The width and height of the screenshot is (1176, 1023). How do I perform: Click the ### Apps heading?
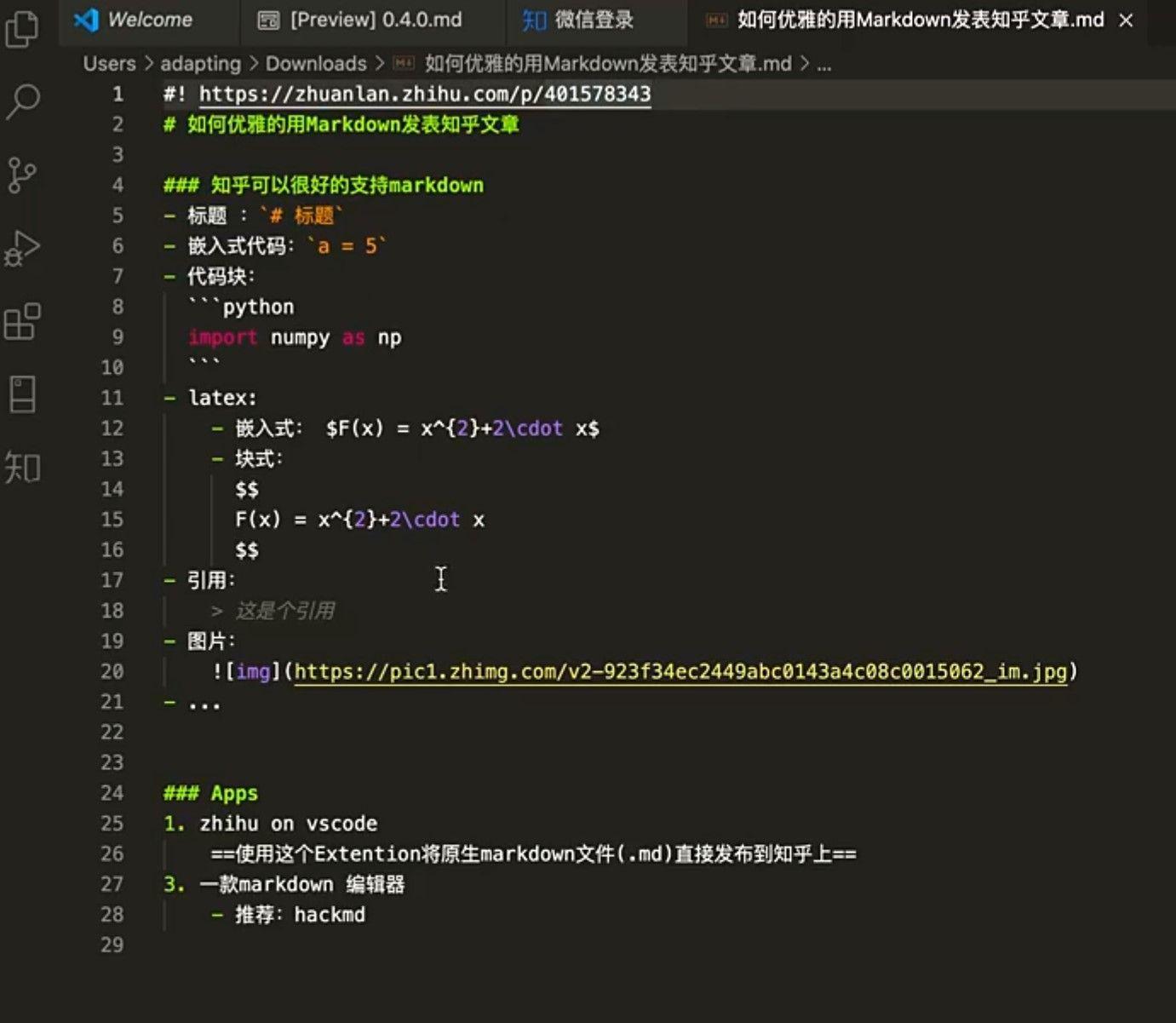210,793
